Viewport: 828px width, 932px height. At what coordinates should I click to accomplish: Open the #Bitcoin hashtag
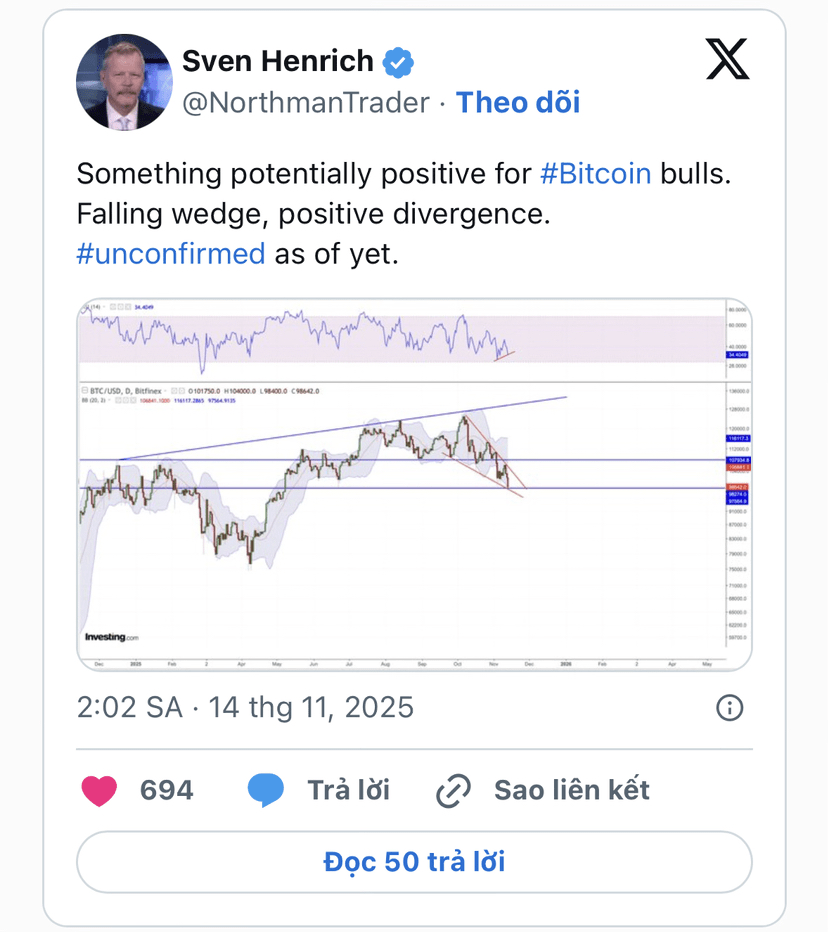point(595,173)
